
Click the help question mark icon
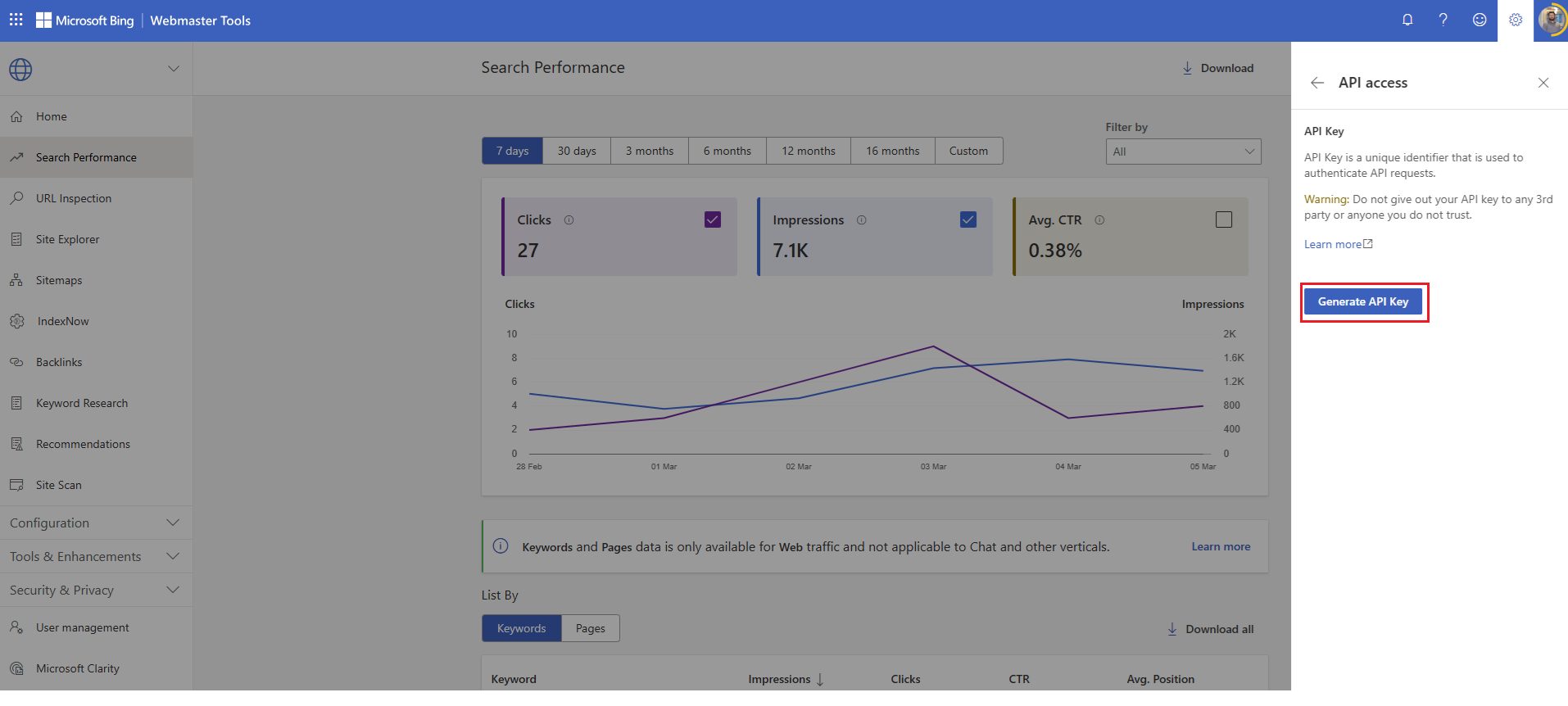coord(1443,20)
